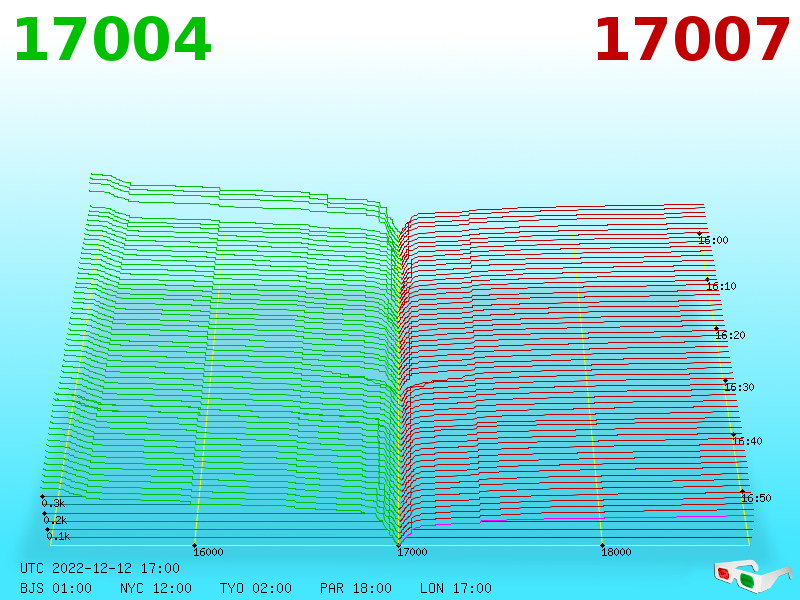Image resolution: width=800 pixels, height=600 pixels.
Task: Click the green bid price 17004
Action: coord(112,39)
